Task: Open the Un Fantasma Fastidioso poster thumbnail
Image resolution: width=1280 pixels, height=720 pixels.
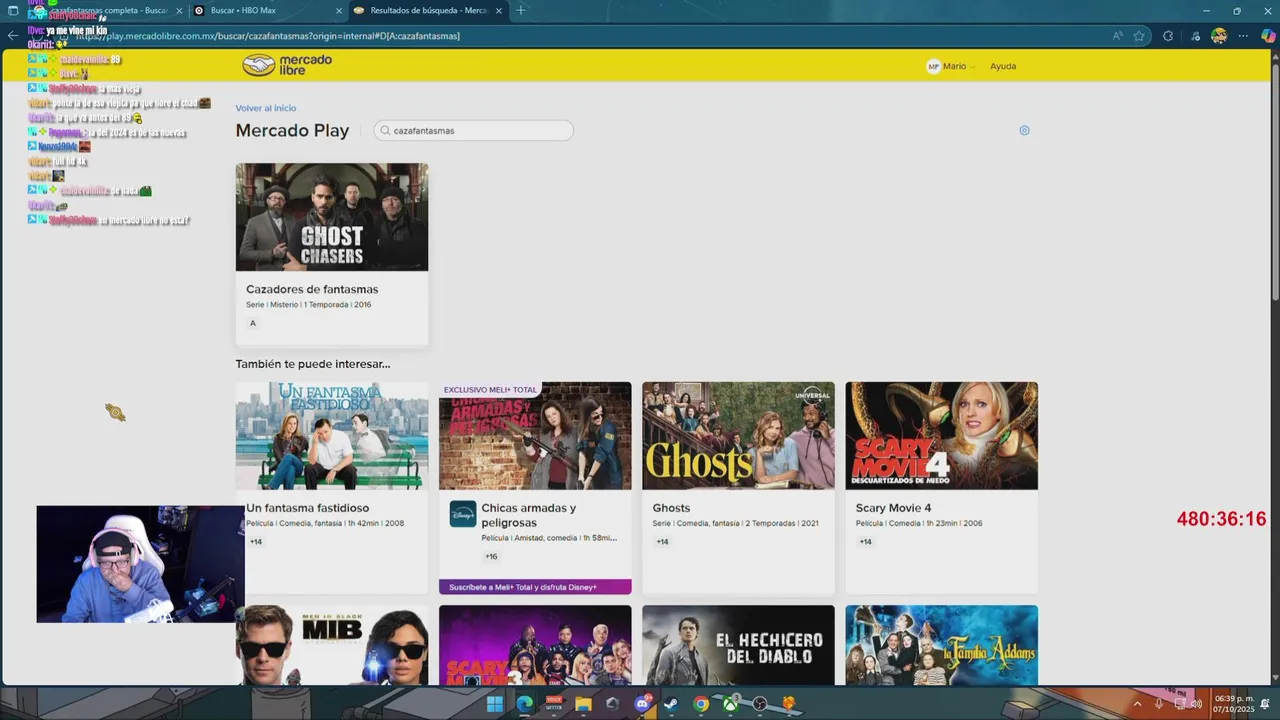Action: [x=332, y=436]
